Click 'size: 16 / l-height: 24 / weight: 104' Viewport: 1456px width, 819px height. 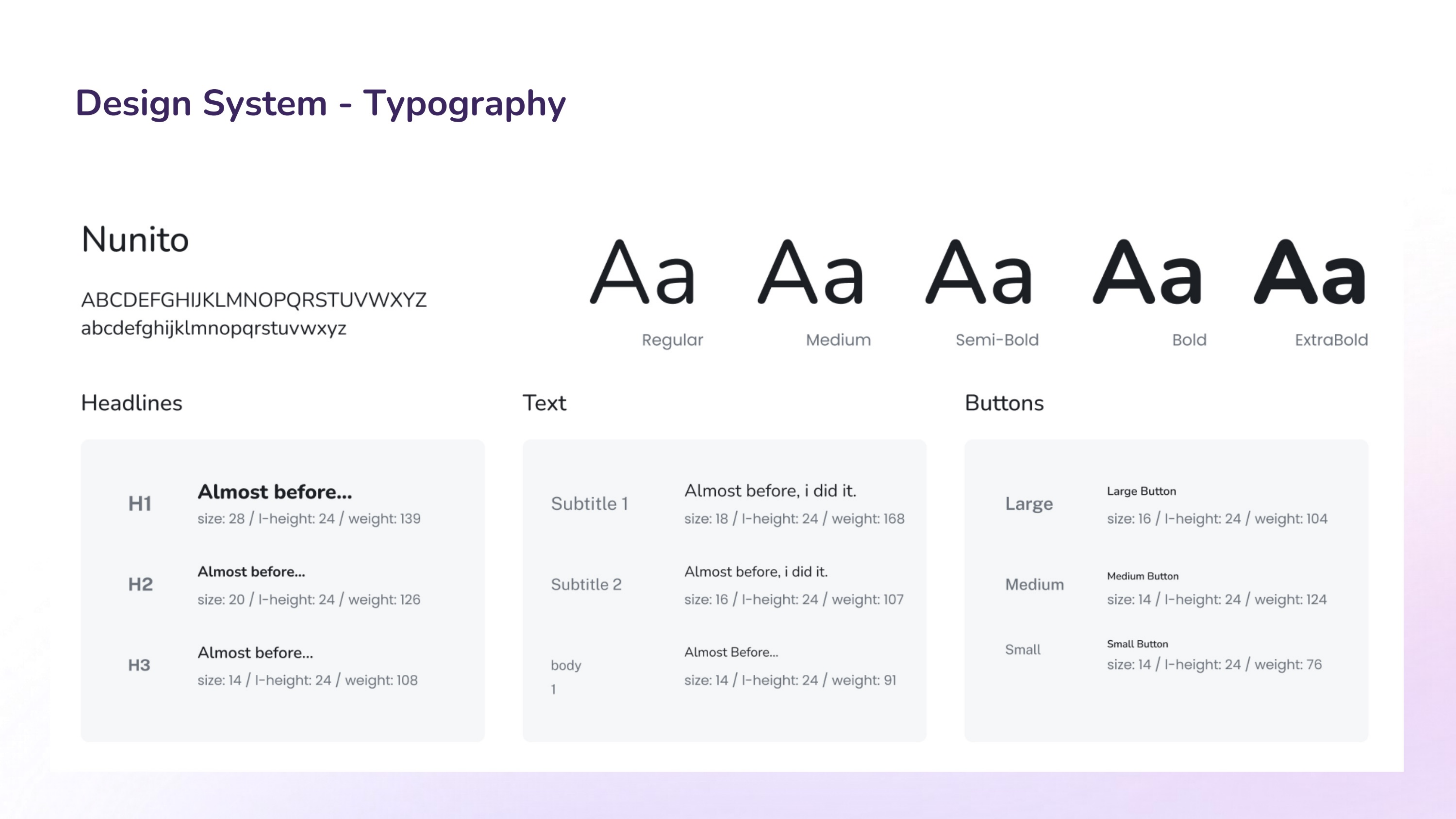(x=1217, y=519)
